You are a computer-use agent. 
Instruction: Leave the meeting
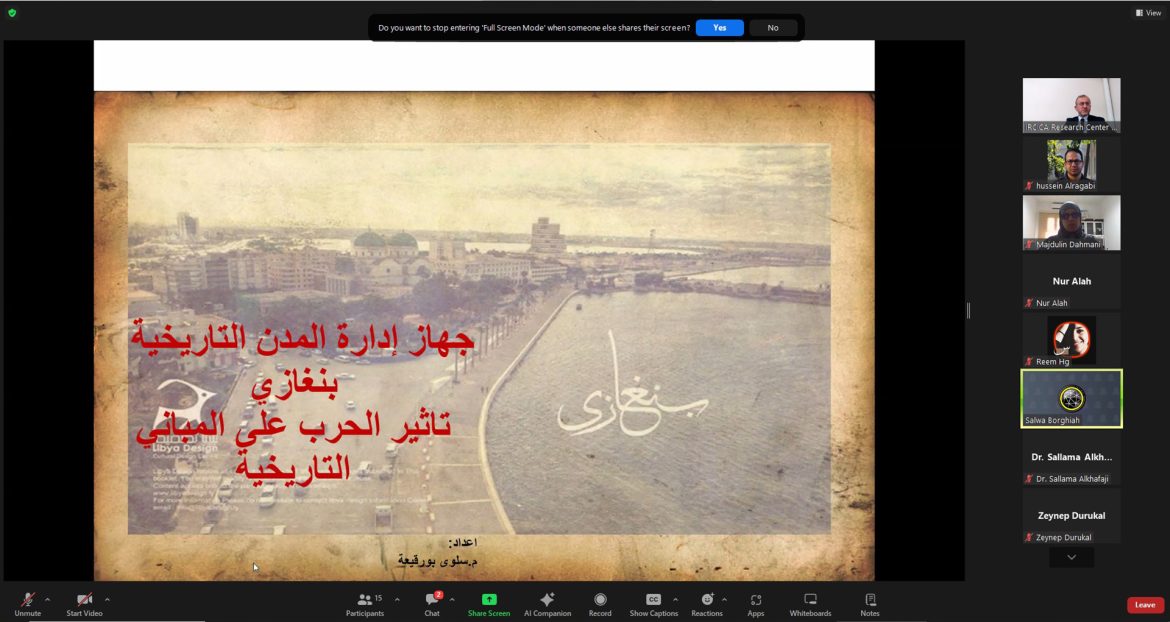coord(1144,604)
